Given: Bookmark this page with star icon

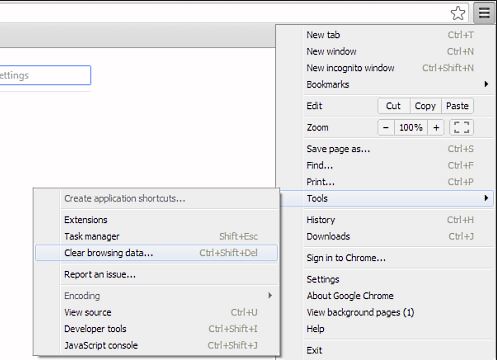Looking at the screenshot, I should [458, 13].
